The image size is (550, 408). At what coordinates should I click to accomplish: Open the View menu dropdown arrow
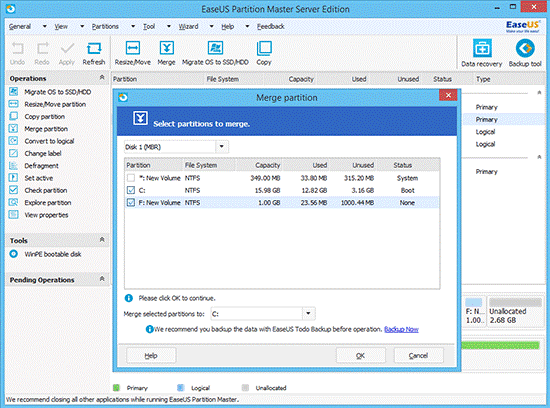[x=82, y=26]
